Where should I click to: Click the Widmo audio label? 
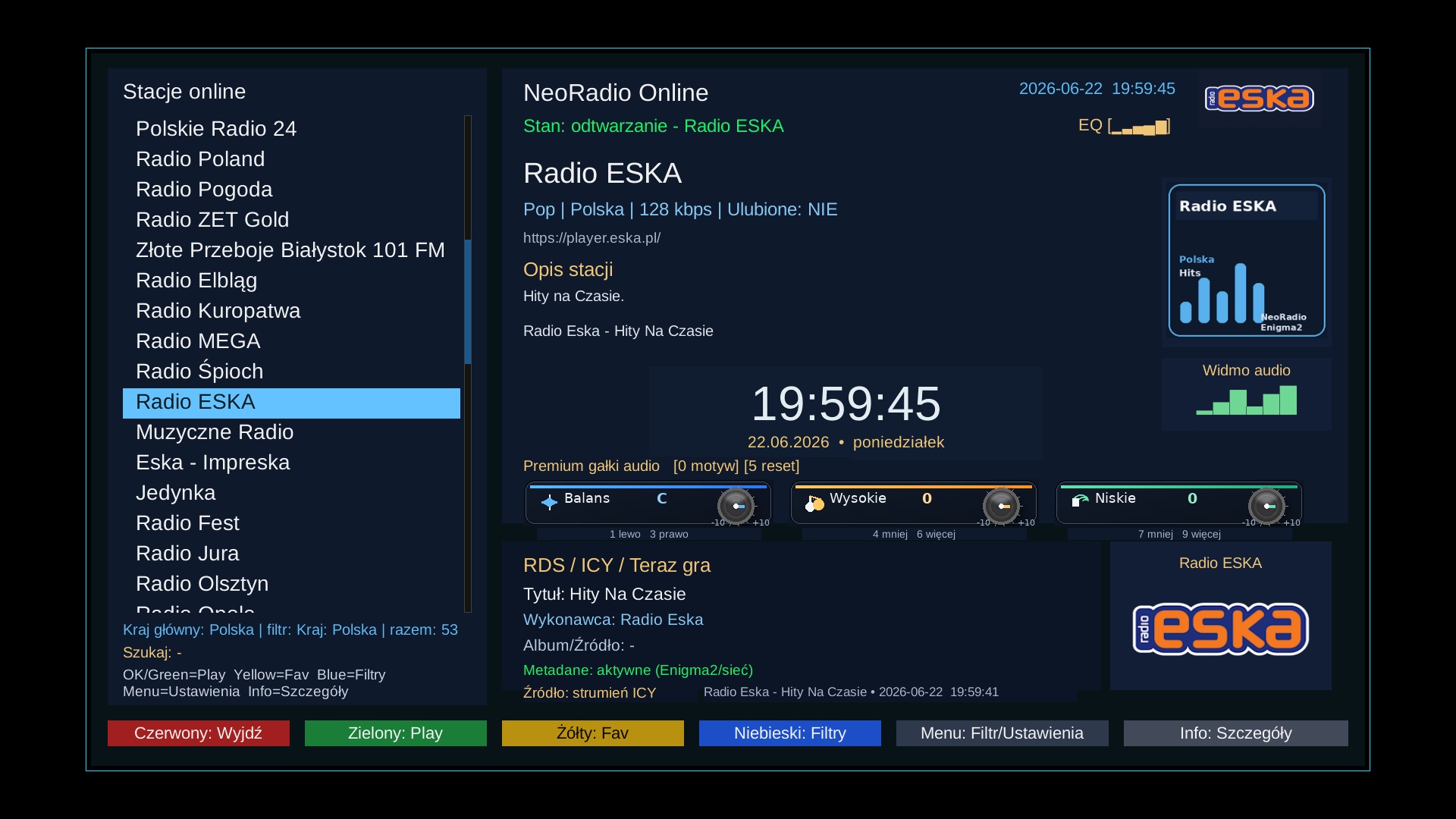[x=1246, y=371]
